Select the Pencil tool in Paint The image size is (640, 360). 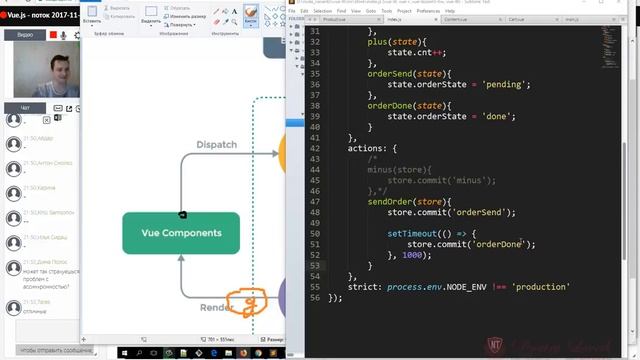tap(216, 11)
